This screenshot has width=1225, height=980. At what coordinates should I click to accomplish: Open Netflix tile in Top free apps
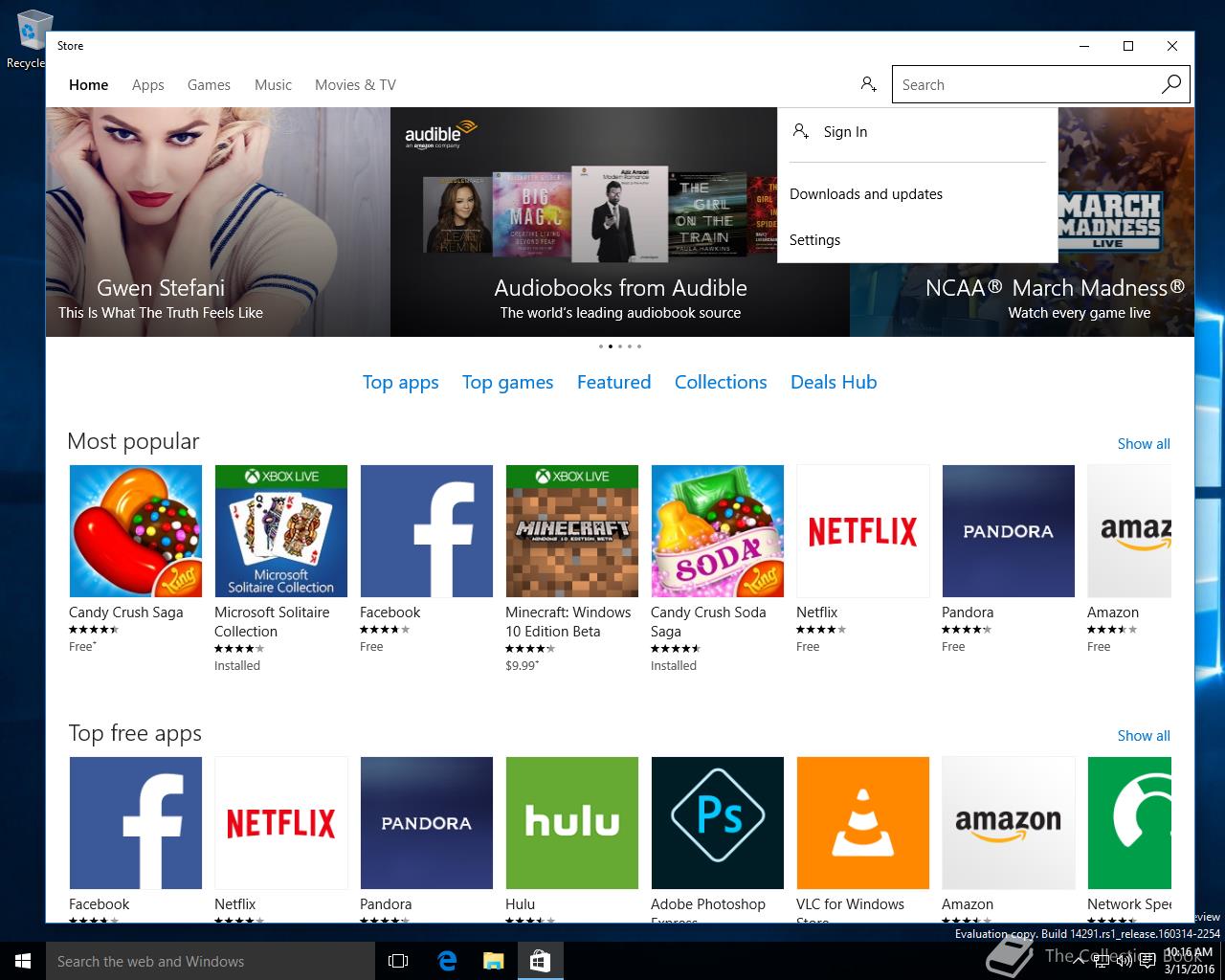point(281,823)
